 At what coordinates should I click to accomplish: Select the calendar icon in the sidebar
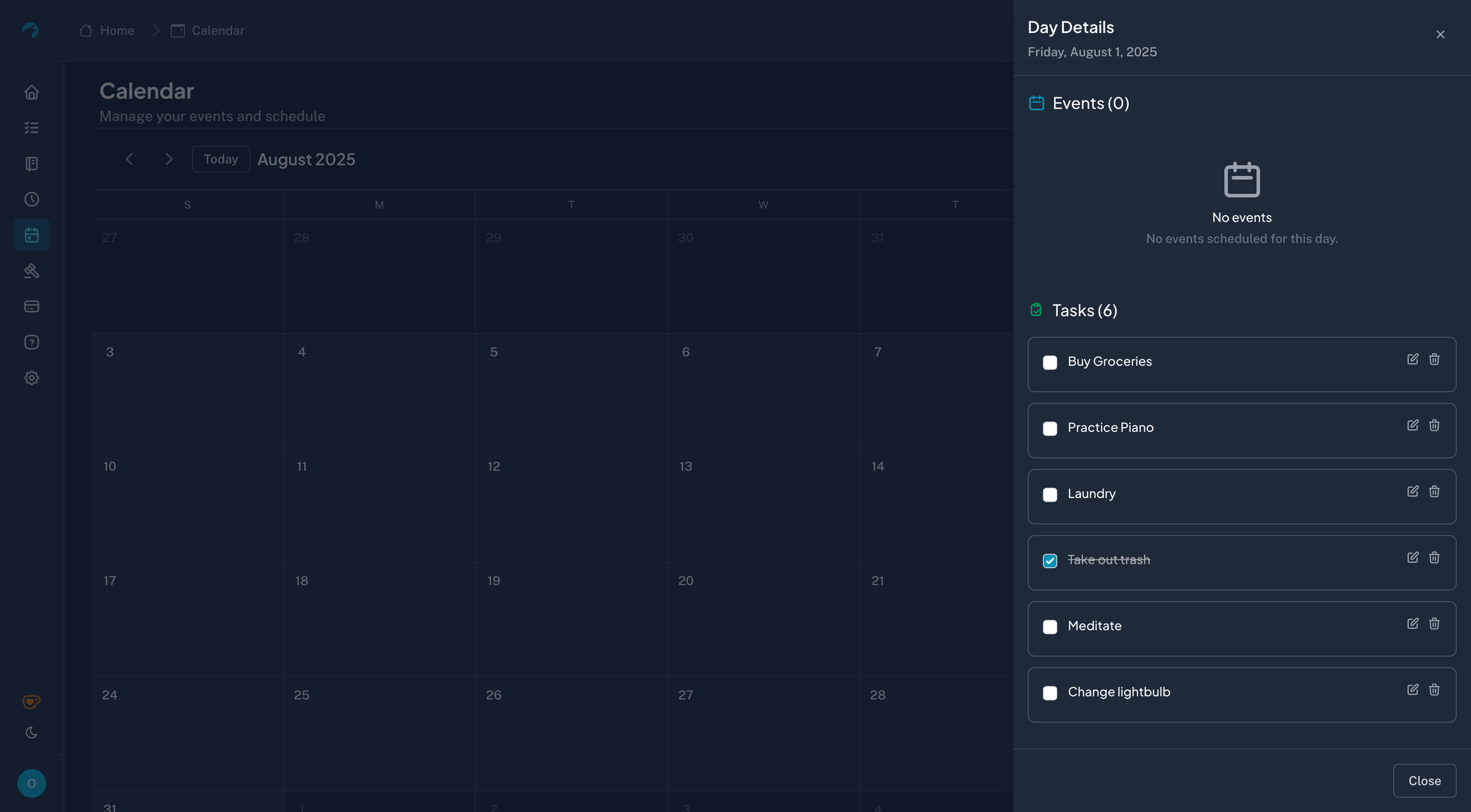31,235
